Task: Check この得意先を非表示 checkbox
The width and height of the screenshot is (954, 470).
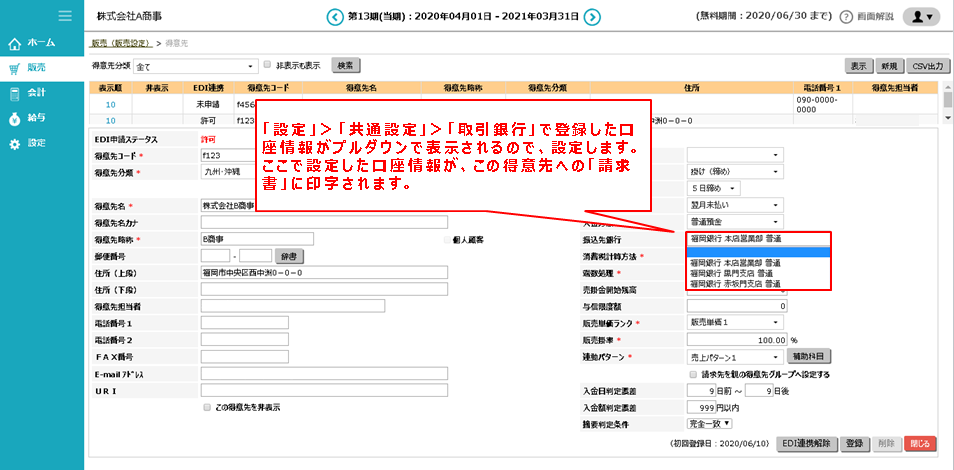Action: coord(207,408)
